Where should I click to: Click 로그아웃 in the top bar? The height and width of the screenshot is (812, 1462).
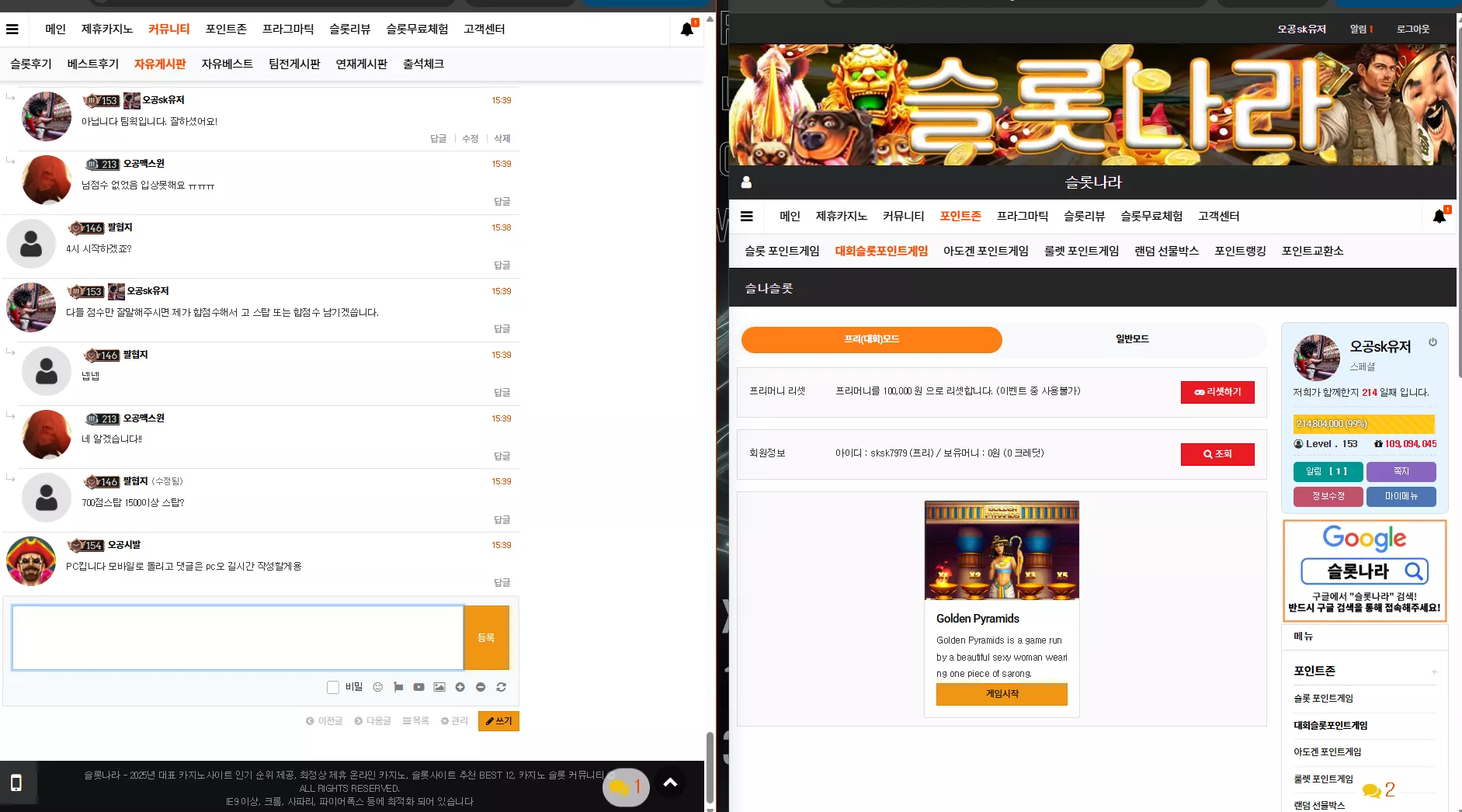click(1413, 29)
